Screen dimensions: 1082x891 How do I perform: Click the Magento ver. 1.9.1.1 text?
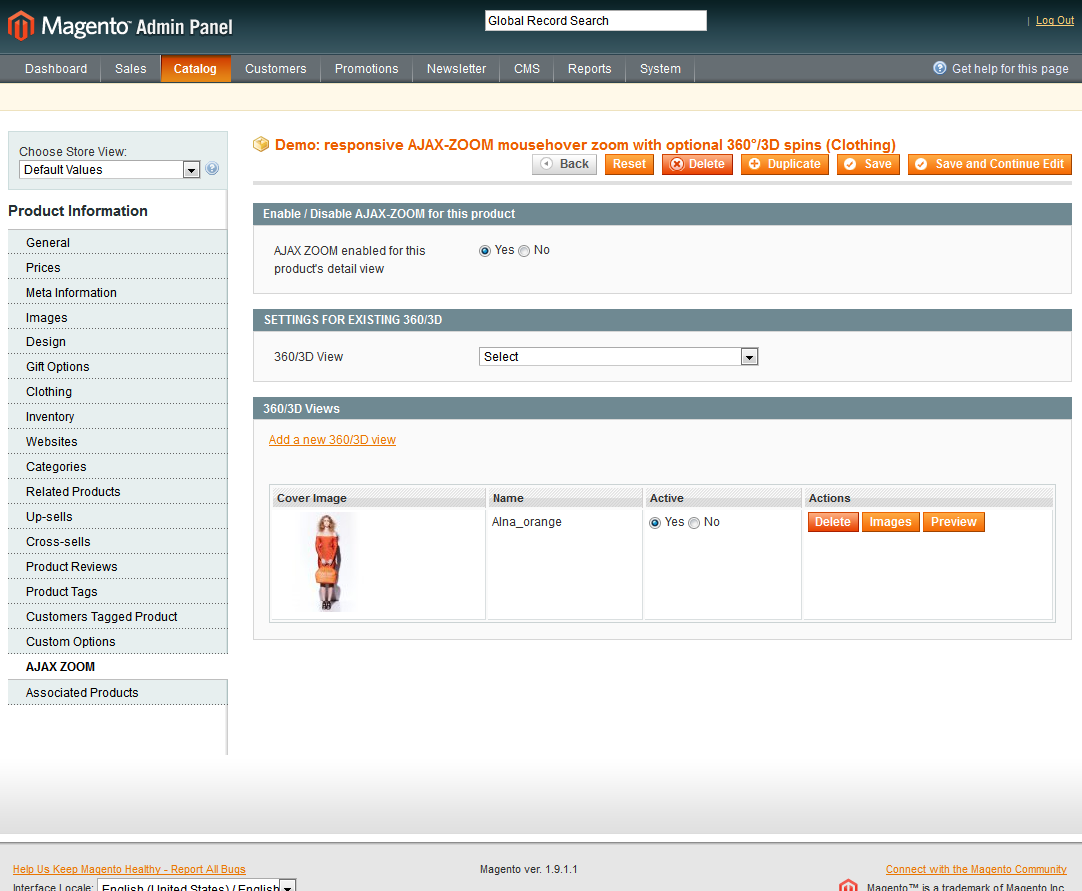coord(529,870)
